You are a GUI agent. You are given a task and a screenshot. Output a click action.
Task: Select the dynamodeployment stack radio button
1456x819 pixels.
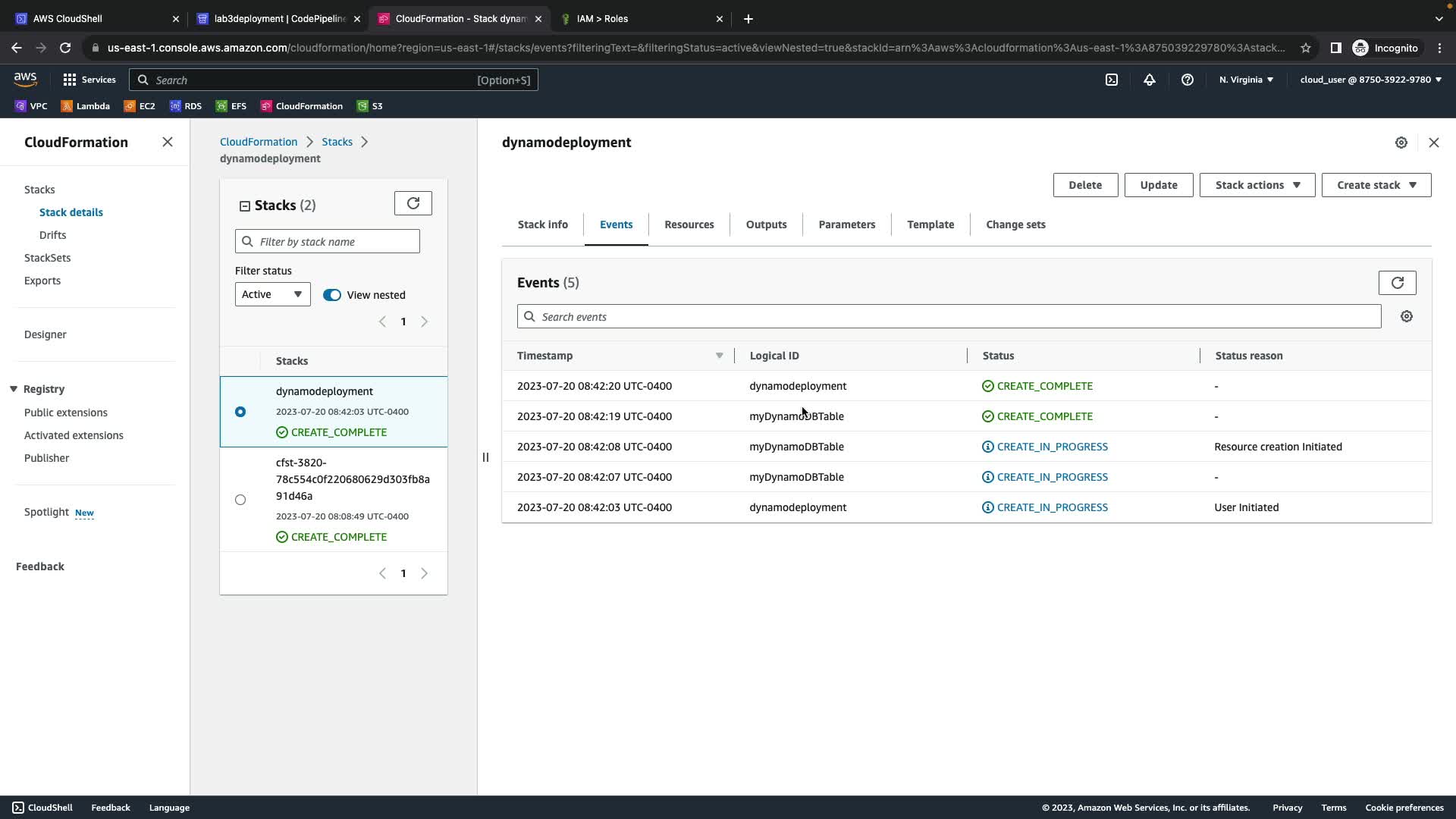pos(240,412)
